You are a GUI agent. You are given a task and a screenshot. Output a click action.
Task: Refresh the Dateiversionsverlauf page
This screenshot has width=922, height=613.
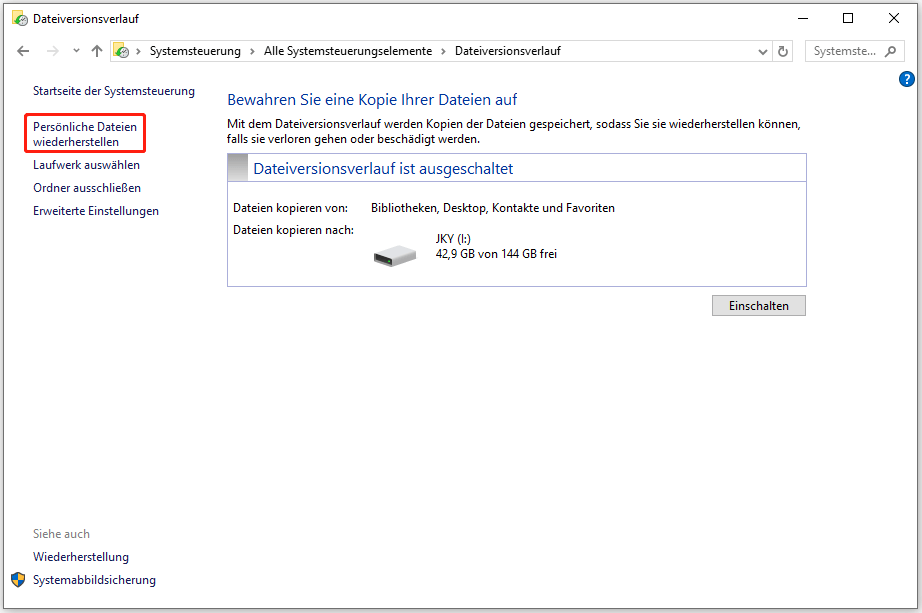pyautogui.click(x=783, y=51)
